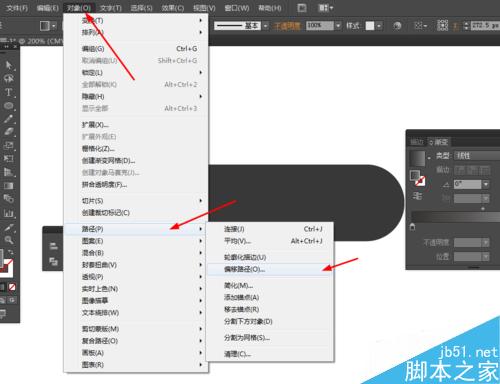Screen dimensions: 500x384
Task: Select the Lasso tool in toolbox
Action: [9, 79]
